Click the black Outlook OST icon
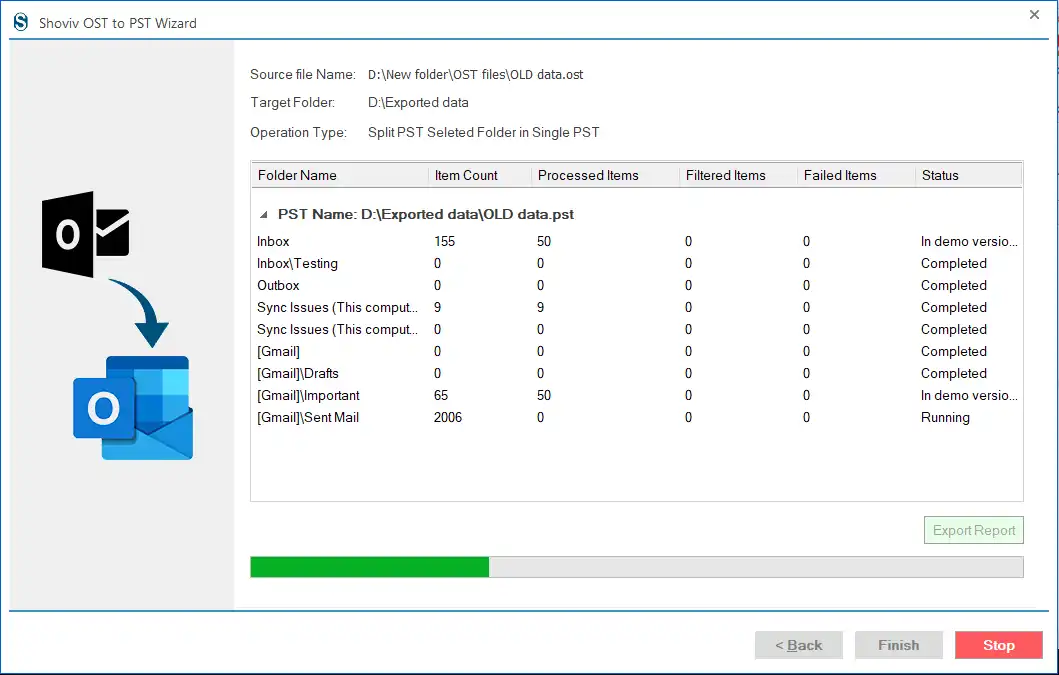 point(86,234)
